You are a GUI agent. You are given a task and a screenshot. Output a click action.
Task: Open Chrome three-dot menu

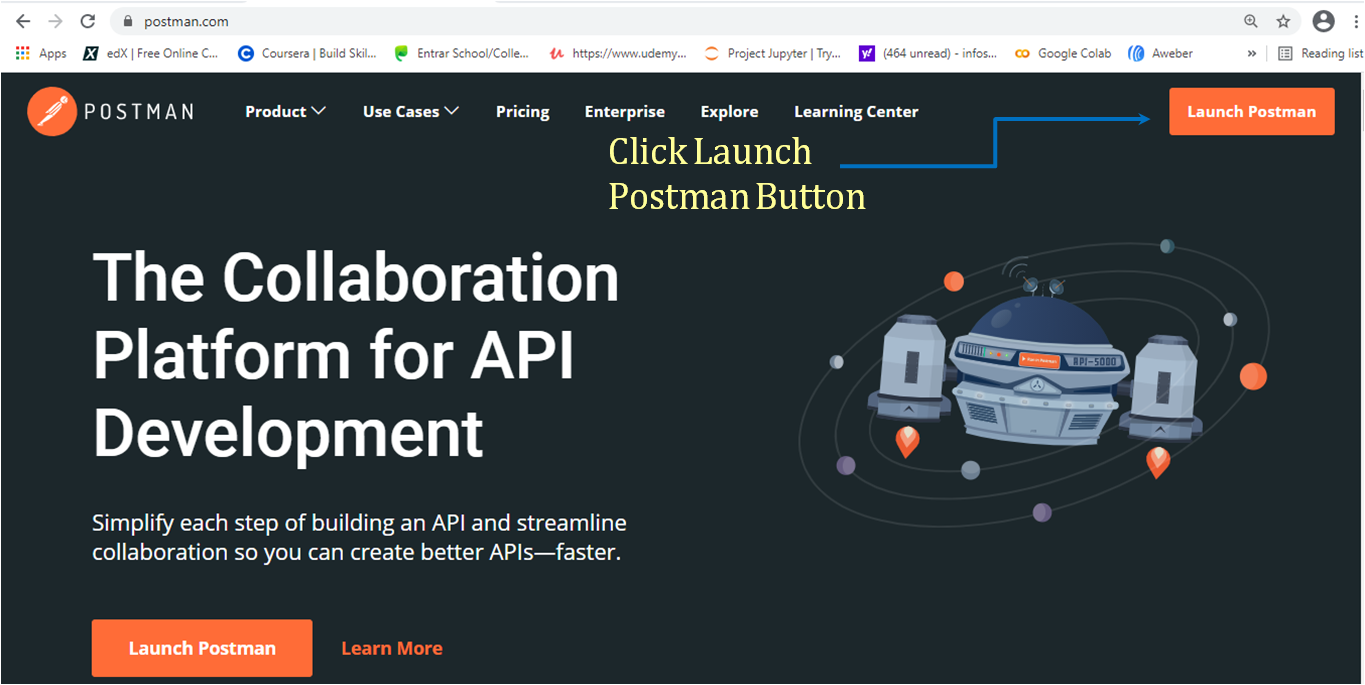[x=1354, y=21]
